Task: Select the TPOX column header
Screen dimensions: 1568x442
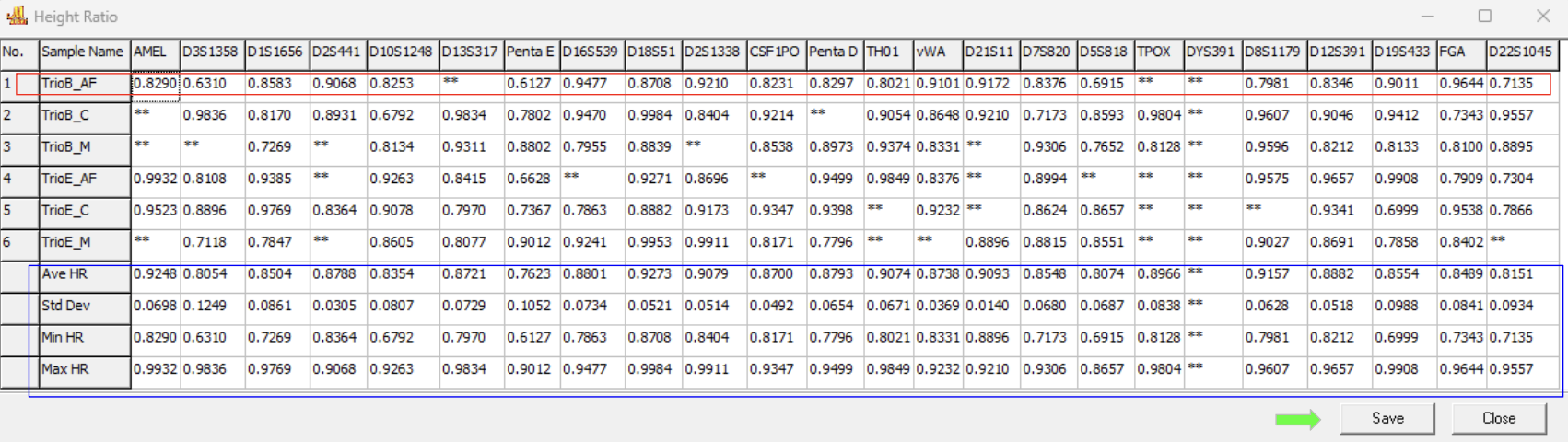Action: [1157, 52]
